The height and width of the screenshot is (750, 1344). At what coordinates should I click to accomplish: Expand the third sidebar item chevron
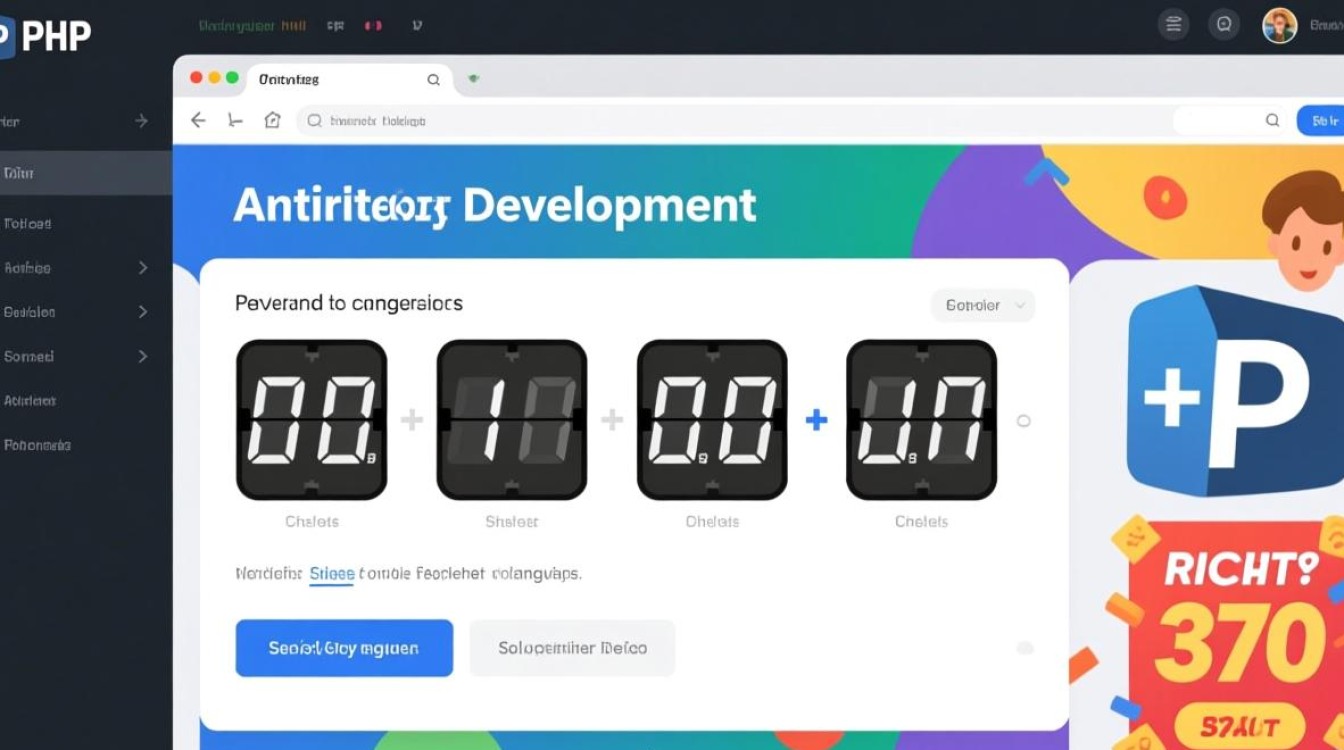tap(142, 268)
